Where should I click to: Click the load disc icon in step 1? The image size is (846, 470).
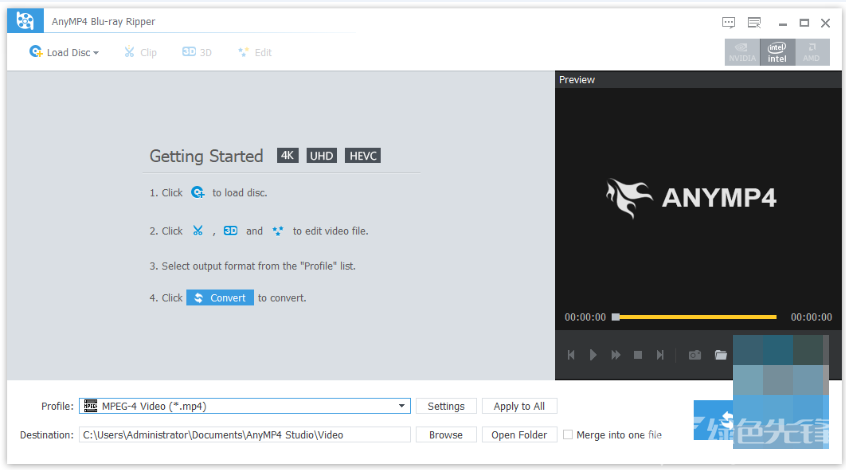pos(198,193)
